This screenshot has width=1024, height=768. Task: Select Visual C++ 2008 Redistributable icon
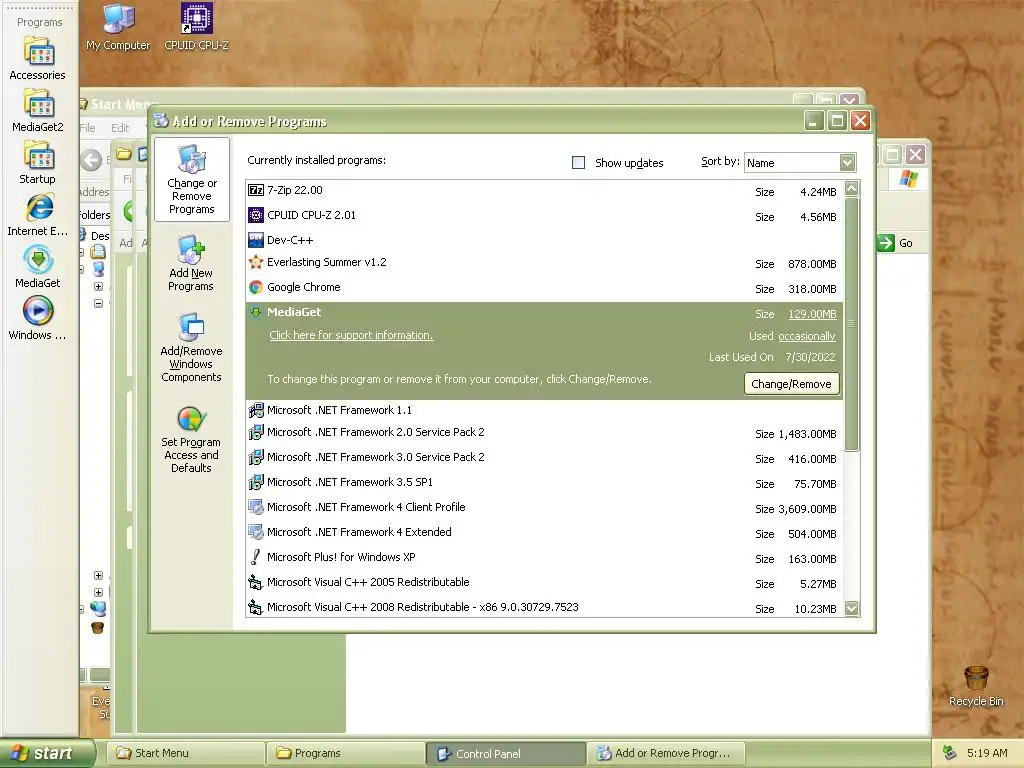coord(256,607)
